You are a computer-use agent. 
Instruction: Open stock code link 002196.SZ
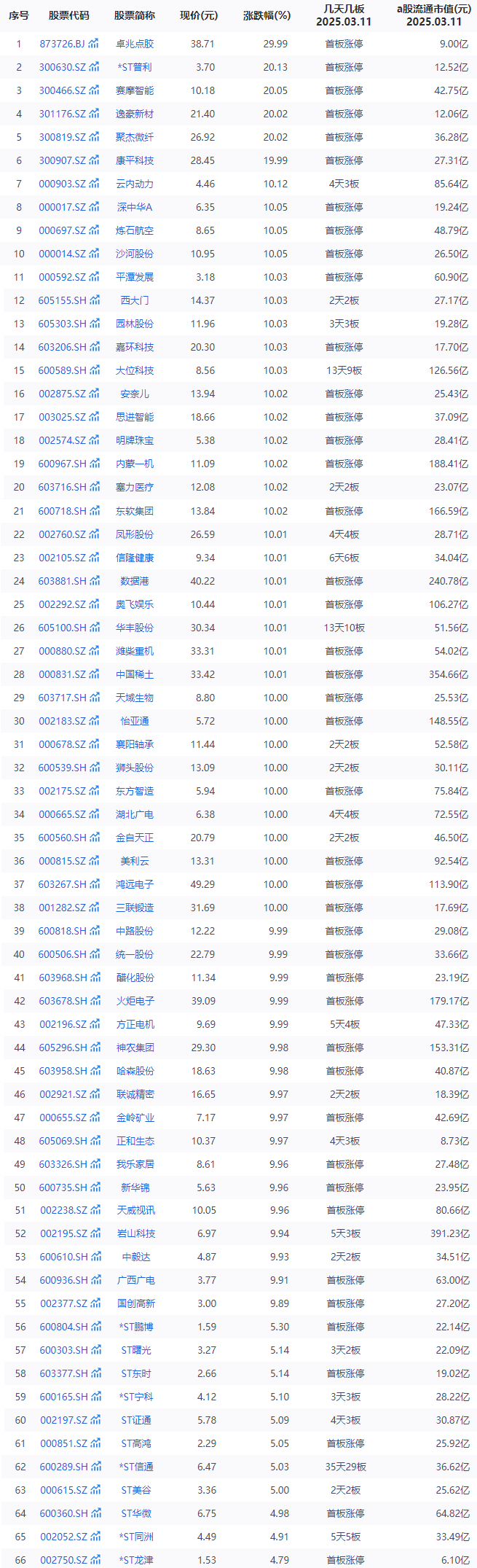coord(63,1024)
